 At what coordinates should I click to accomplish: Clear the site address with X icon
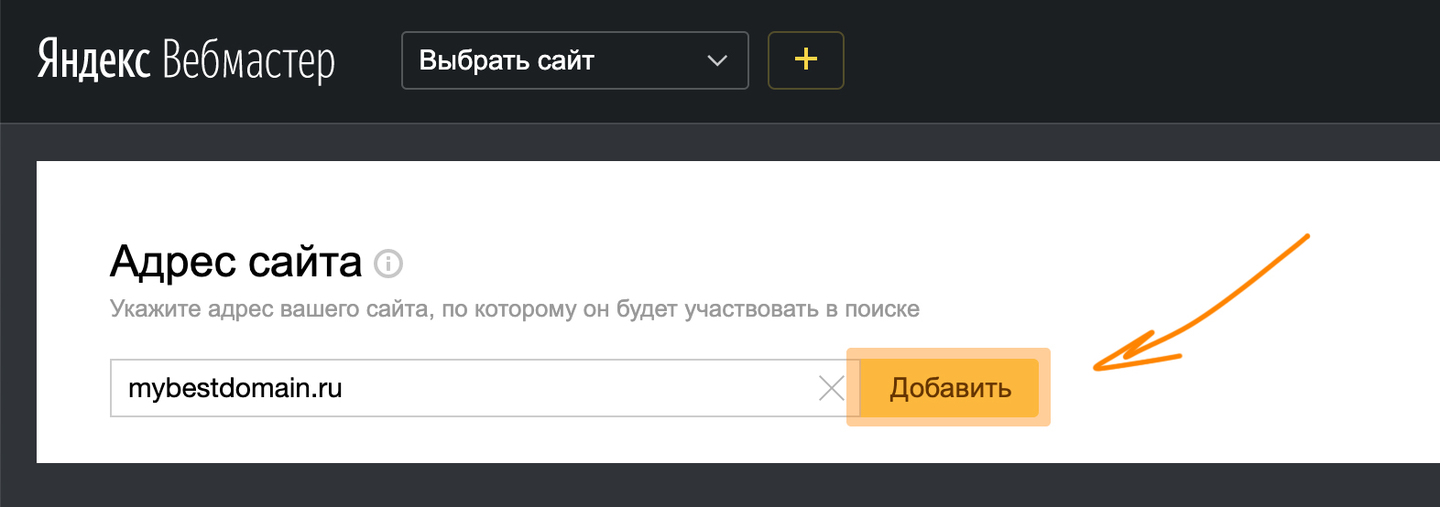pos(831,388)
